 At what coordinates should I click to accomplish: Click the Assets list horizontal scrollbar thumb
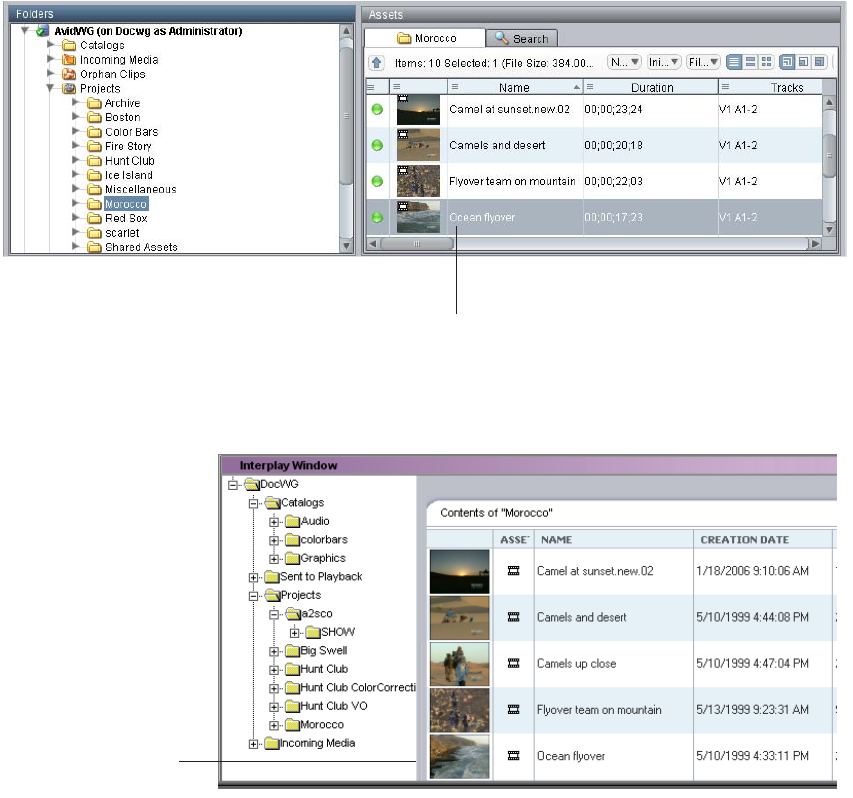click(x=417, y=243)
